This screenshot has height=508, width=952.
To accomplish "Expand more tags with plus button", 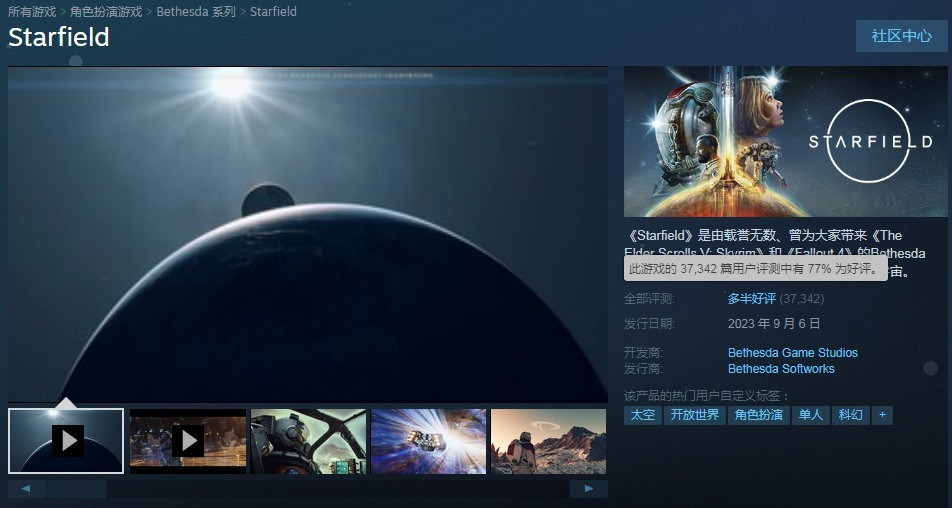I will click(x=882, y=414).
